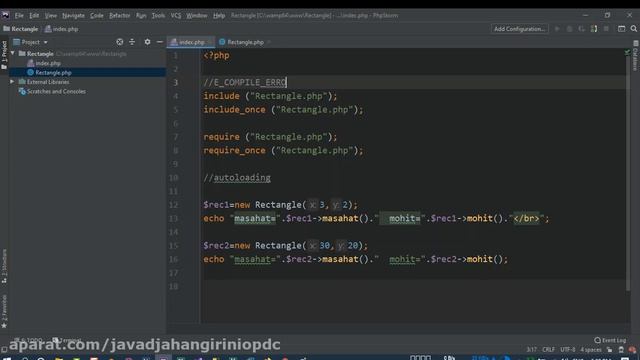Click the red notification icon in the status bar
This screenshot has height=360, width=640.
[632, 350]
